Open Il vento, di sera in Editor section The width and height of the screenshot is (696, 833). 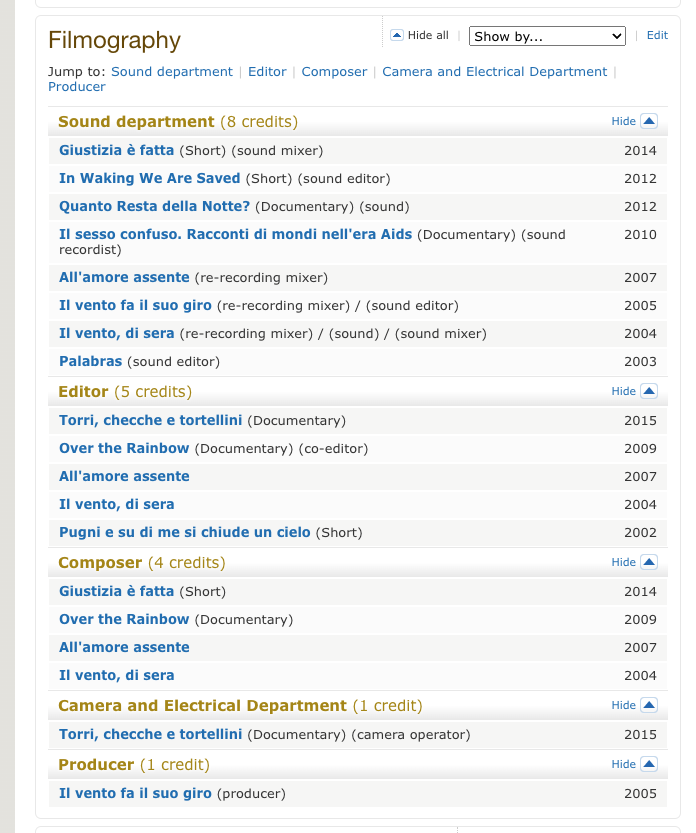click(x=116, y=505)
